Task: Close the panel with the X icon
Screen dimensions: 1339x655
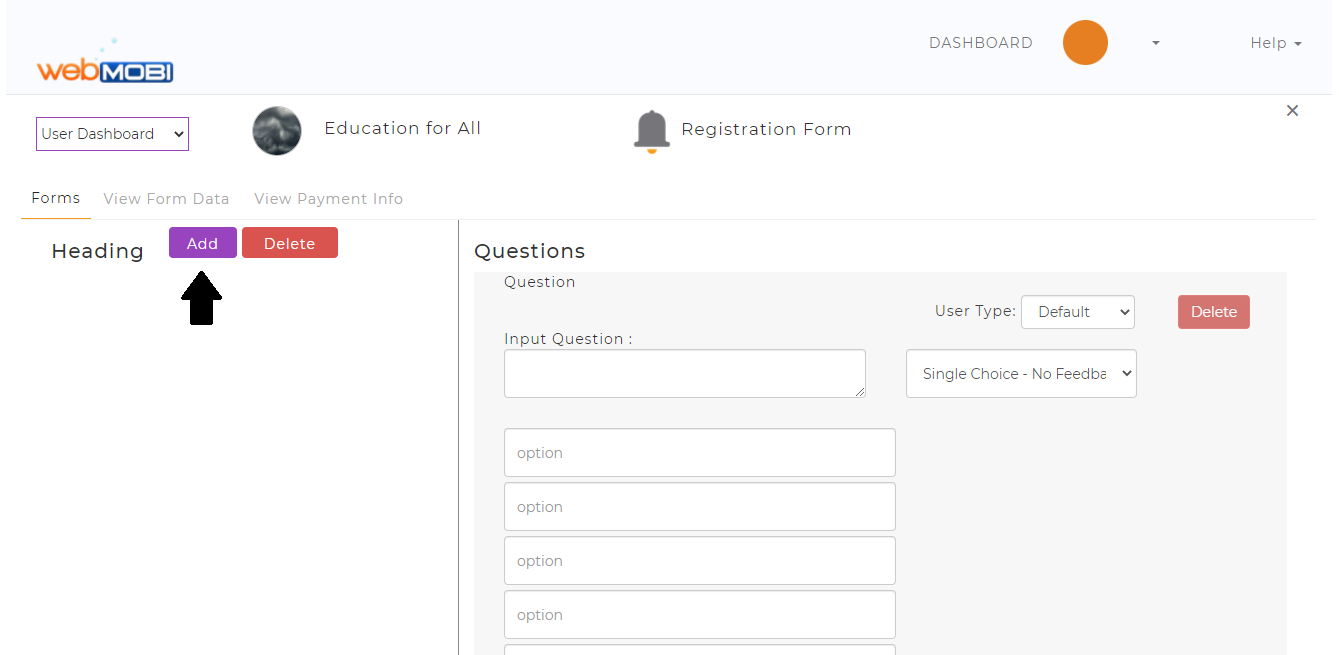Action: pos(1292,110)
